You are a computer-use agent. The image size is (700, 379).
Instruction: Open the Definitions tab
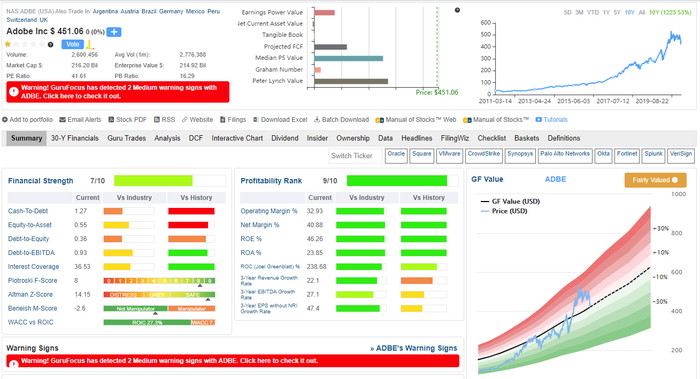564,138
